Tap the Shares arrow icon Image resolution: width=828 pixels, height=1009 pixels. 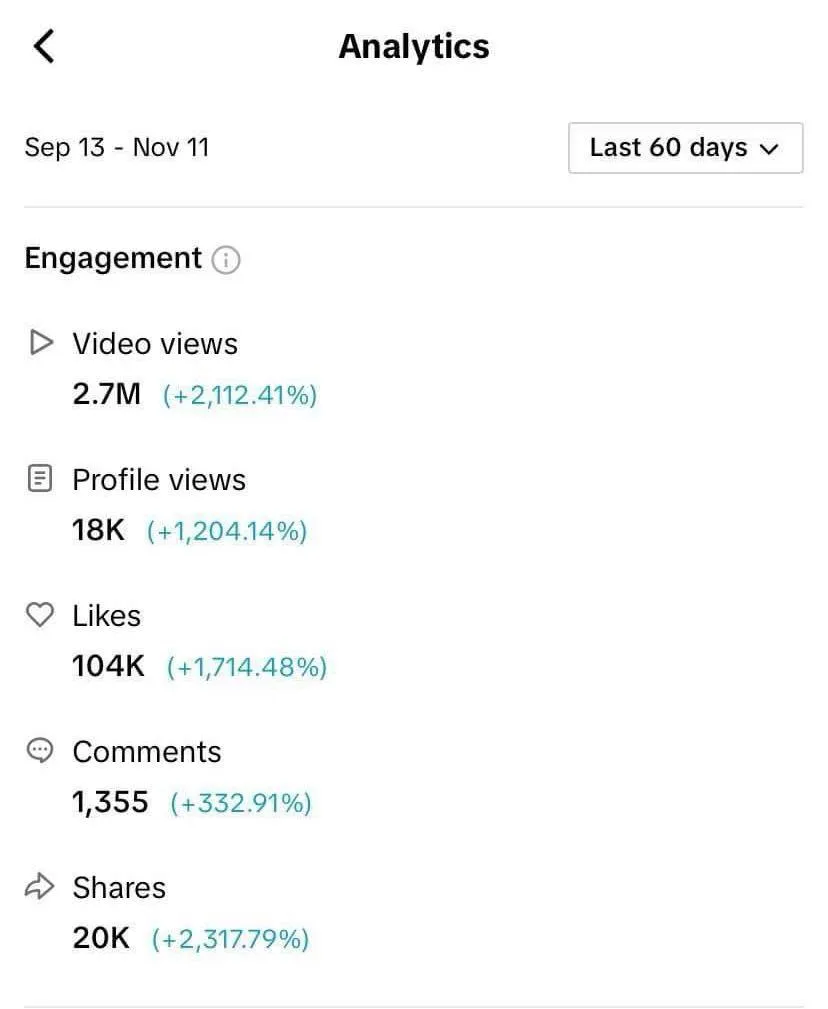[x=39, y=886]
